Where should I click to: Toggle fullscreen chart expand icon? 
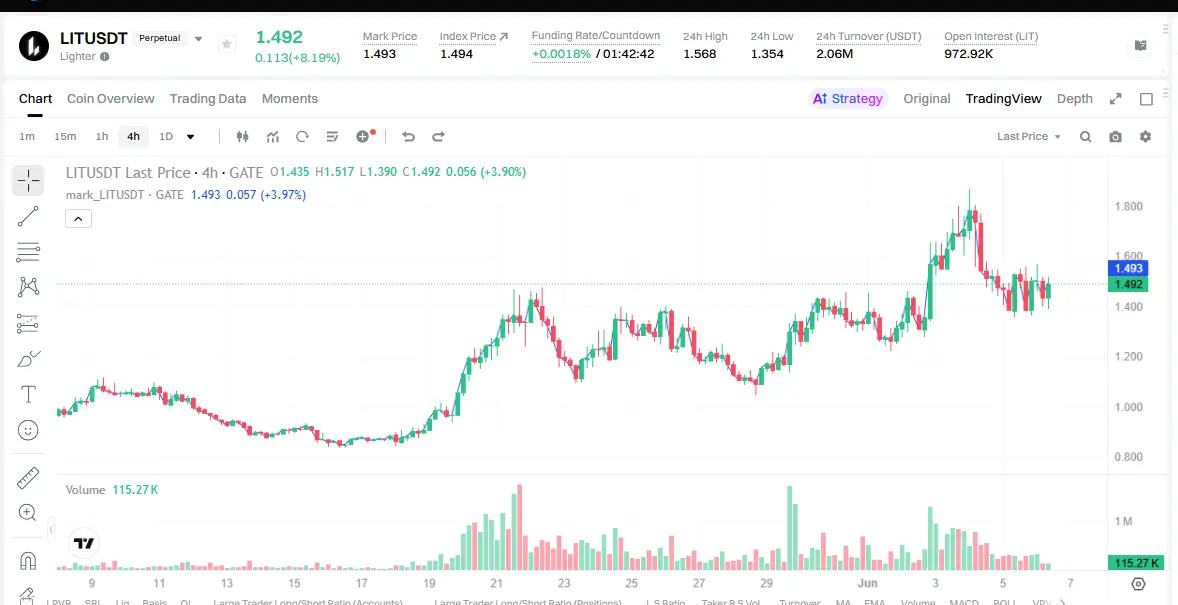1116,98
